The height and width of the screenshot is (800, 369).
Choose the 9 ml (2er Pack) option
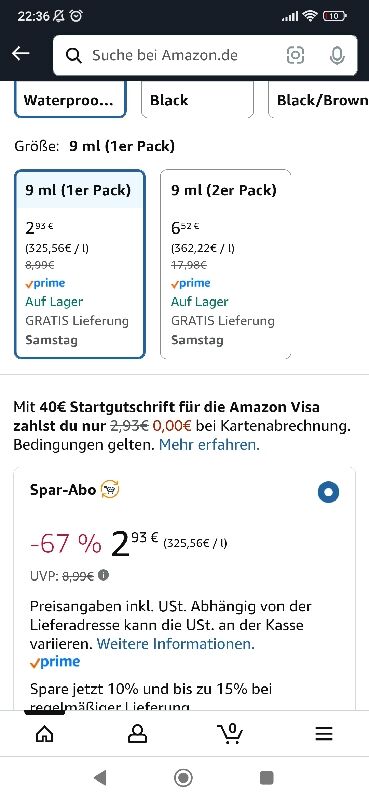coord(226,264)
